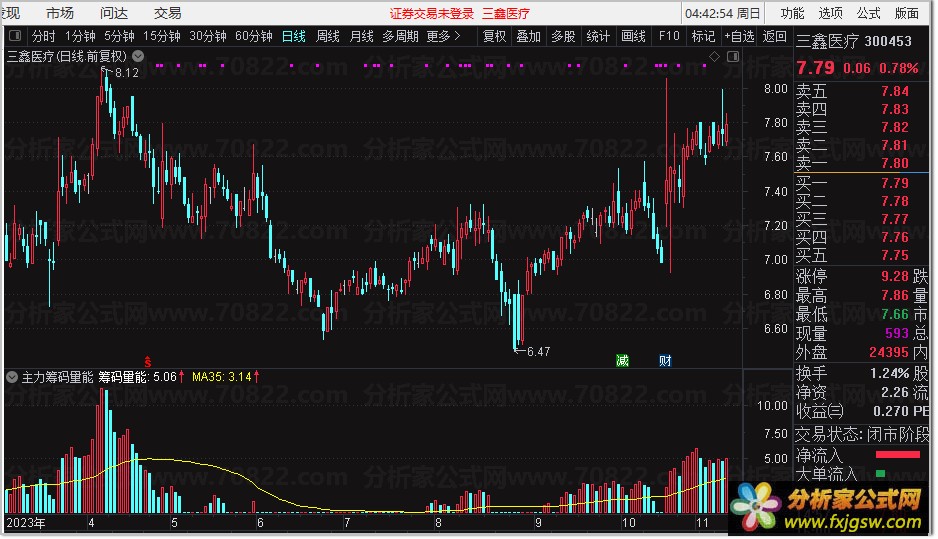Screen dimensions: 938x539
Task: Select the 30分钟 period
Action: [x=208, y=36]
